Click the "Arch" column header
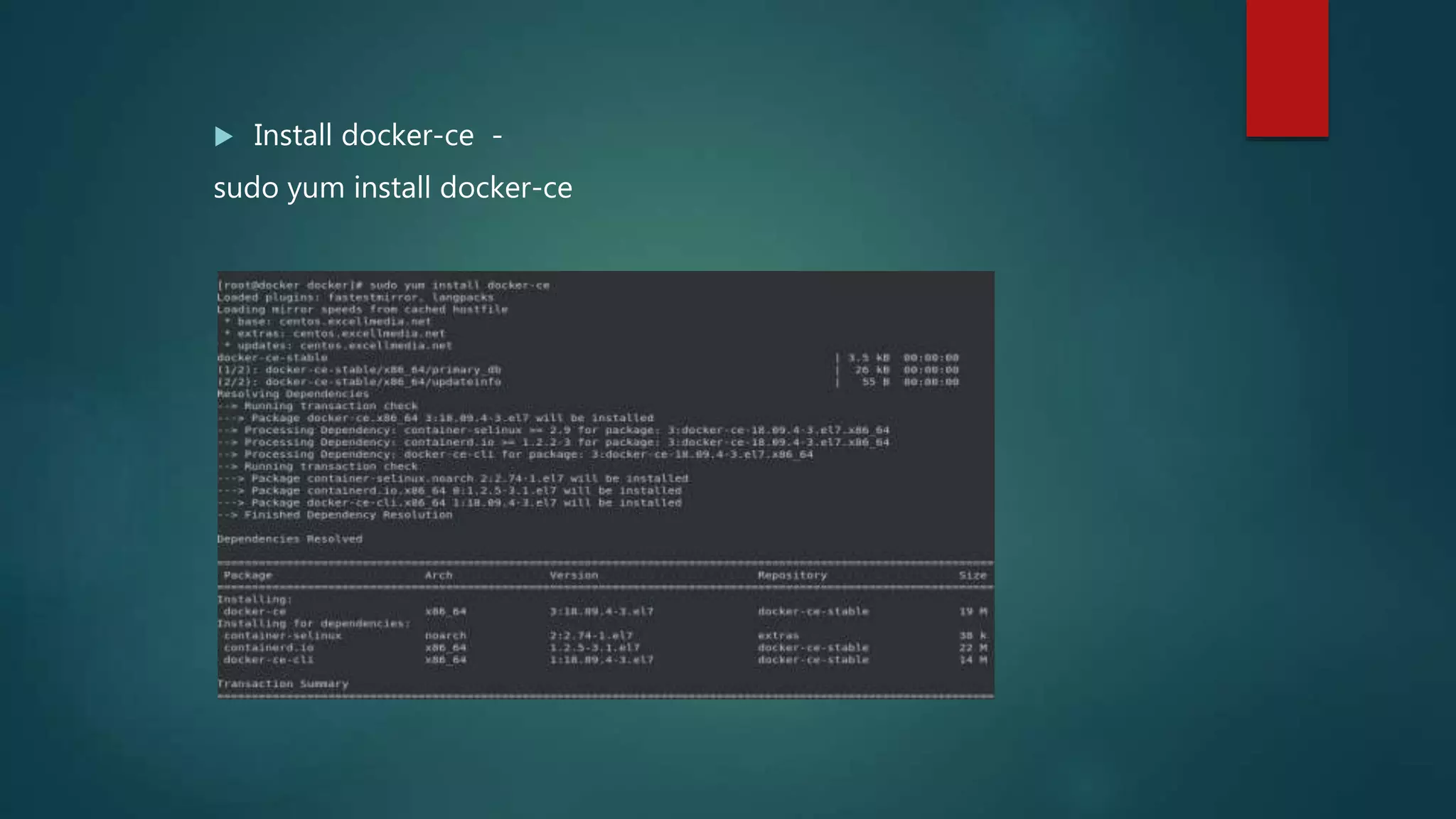The height and width of the screenshot is (819, 1456). (439, 575)
